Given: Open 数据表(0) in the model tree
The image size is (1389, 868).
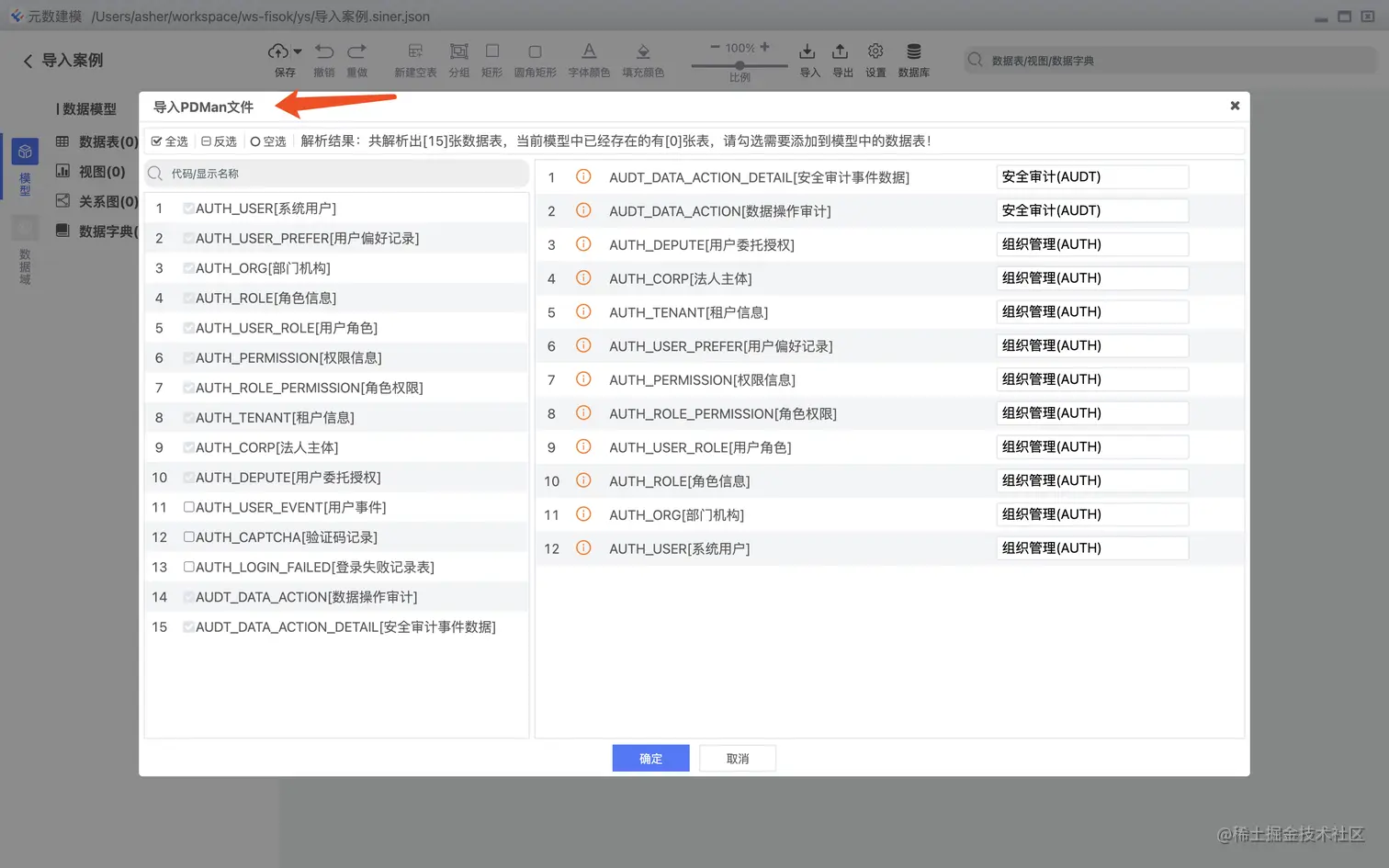Looking at the screenshot, I should 96,141.
